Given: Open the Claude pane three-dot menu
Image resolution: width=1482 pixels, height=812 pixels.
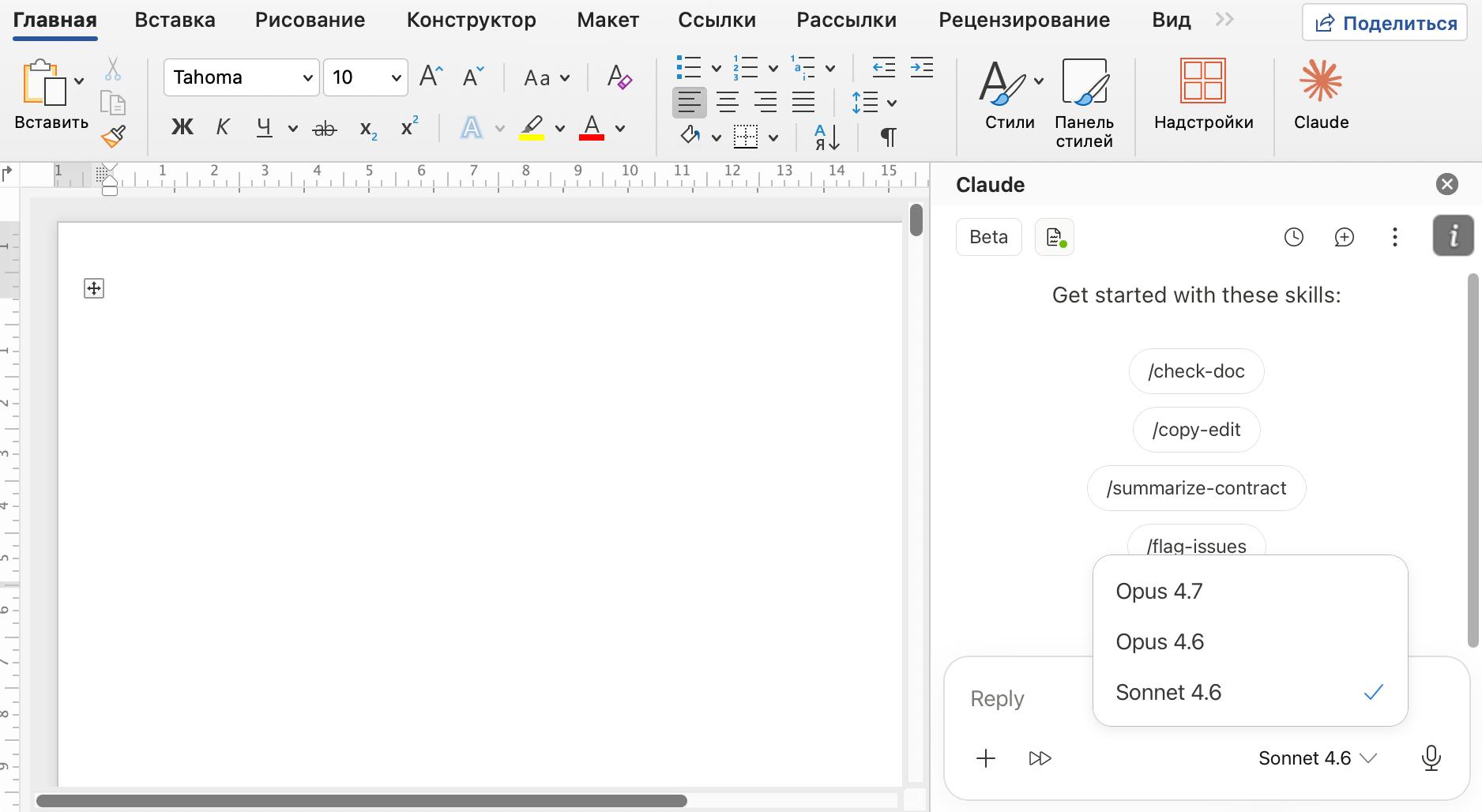Looking at the screenshot, I should pos(1395,237).
